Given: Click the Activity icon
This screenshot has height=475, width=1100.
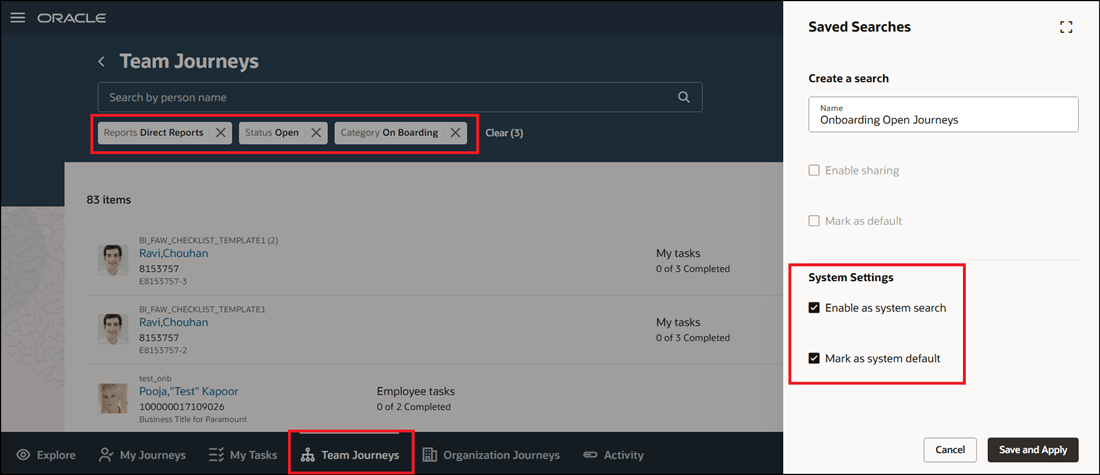Looking at the screenshot, I should (x=590, y=455).
